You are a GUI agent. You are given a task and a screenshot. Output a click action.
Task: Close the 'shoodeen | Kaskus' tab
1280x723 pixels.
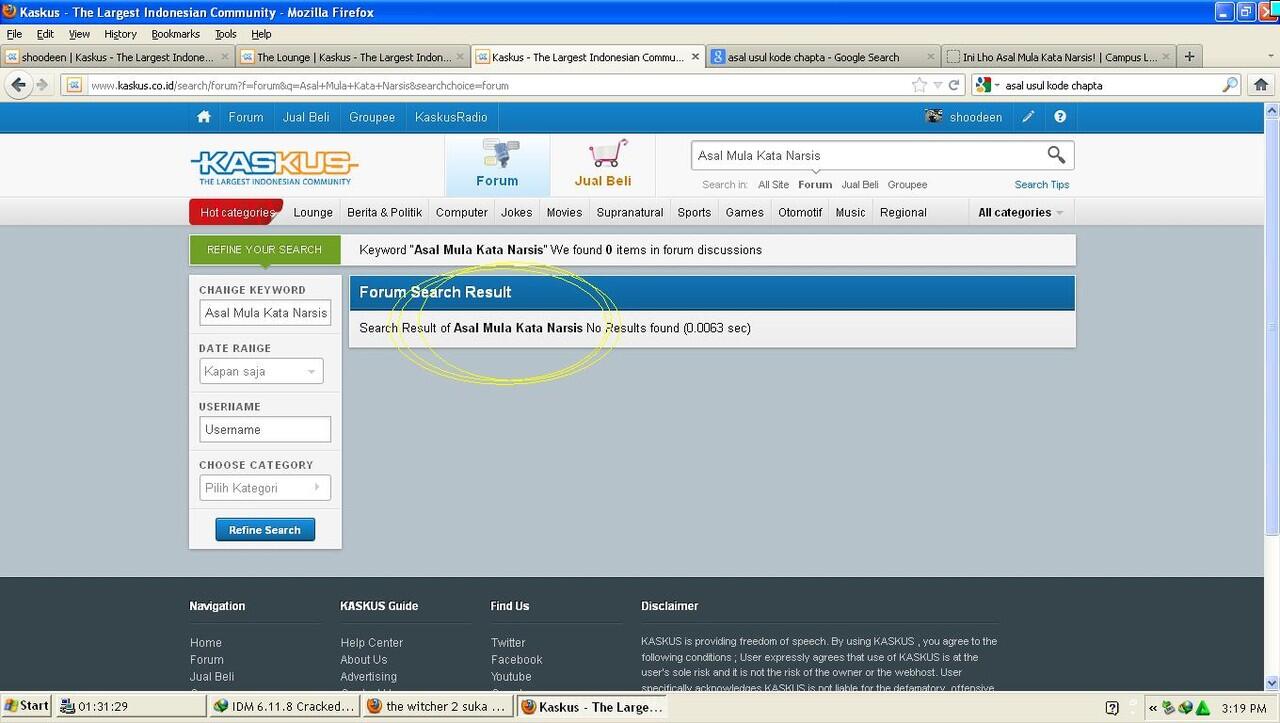(225, 57)
